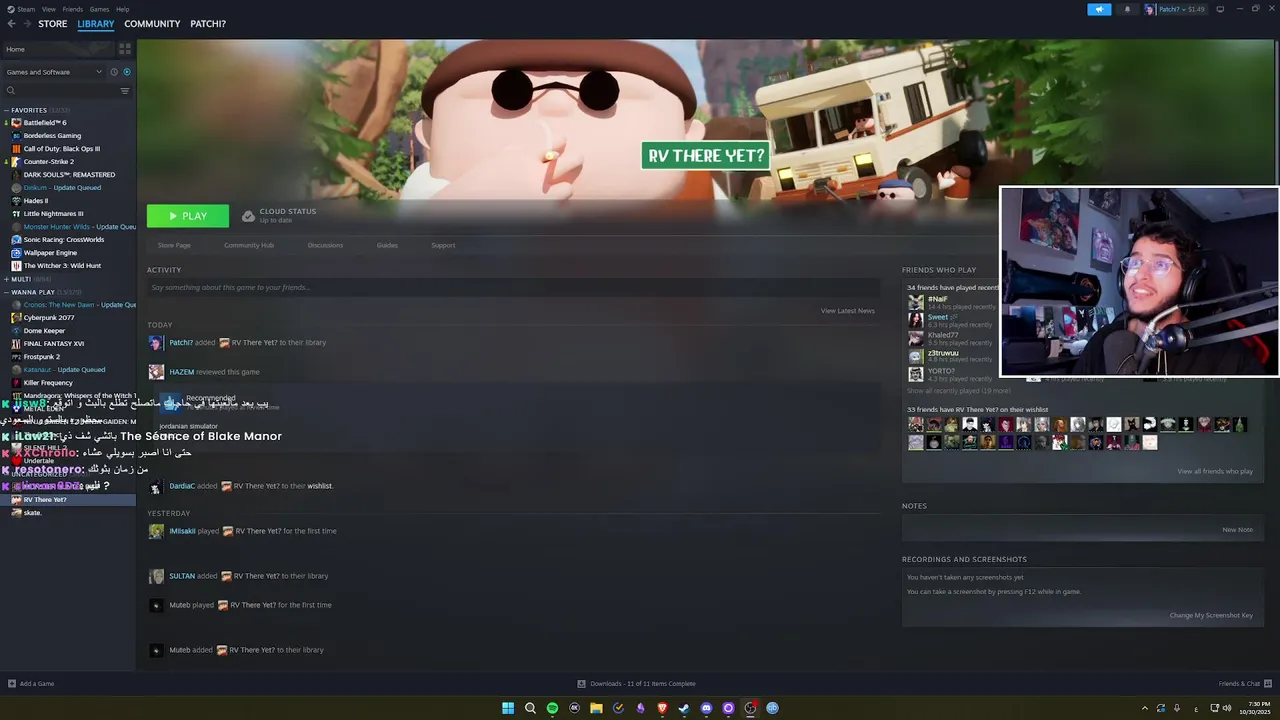Click the green PLAY button

188,216
